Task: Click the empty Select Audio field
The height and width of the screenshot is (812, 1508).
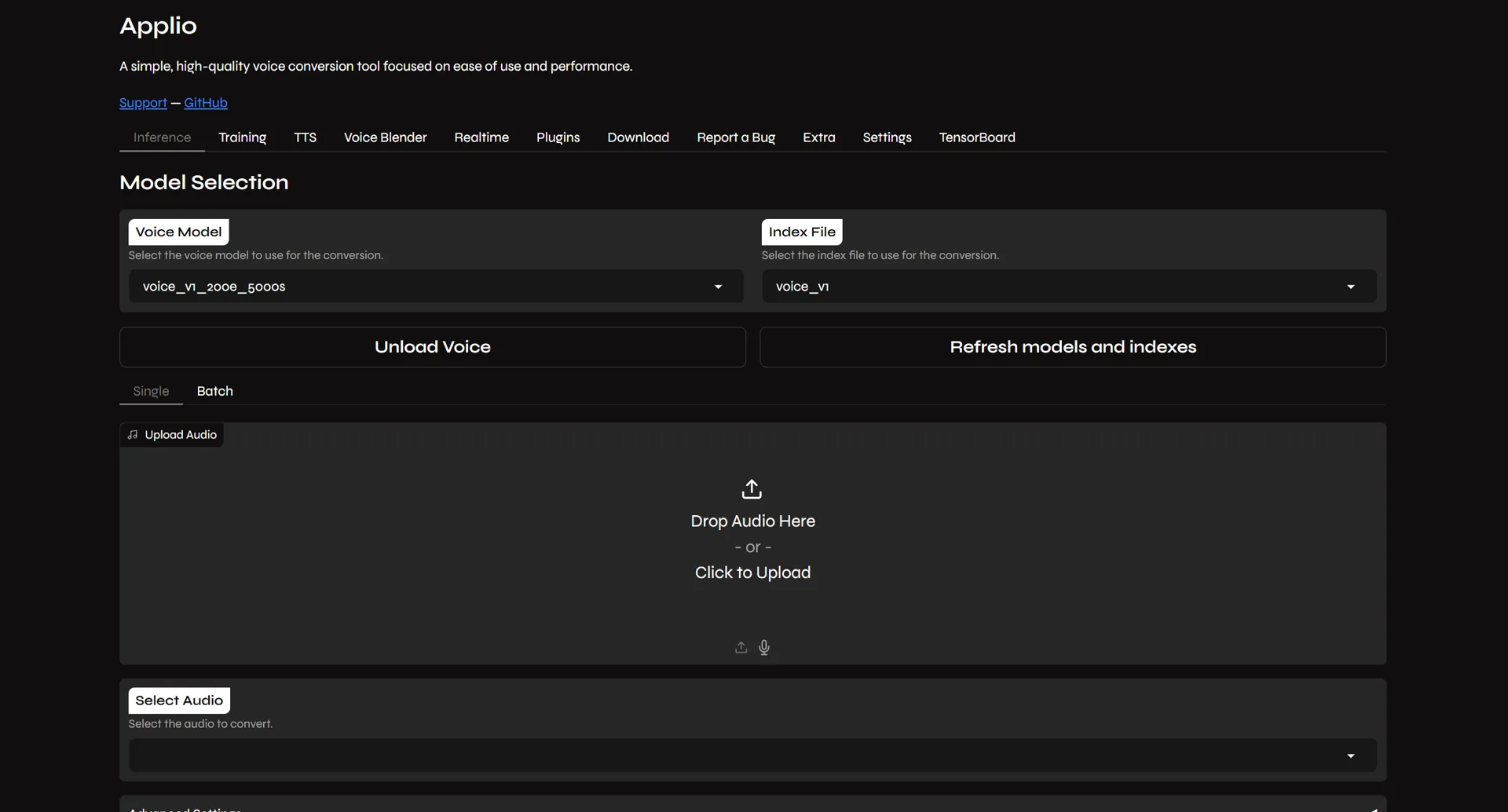Action: 752,755
